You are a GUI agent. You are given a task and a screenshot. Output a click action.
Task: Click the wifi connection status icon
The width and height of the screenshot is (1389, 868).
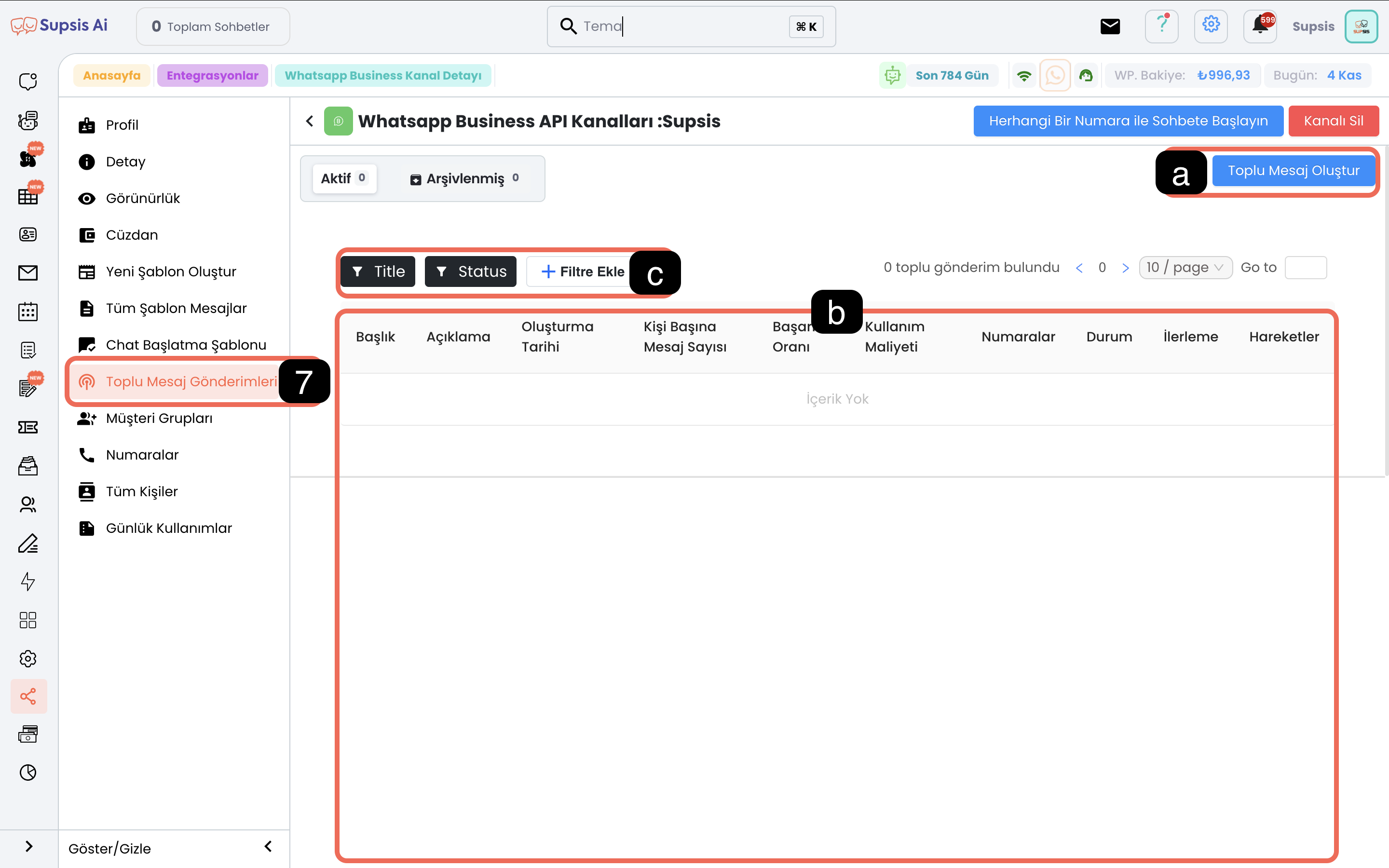1024,75
